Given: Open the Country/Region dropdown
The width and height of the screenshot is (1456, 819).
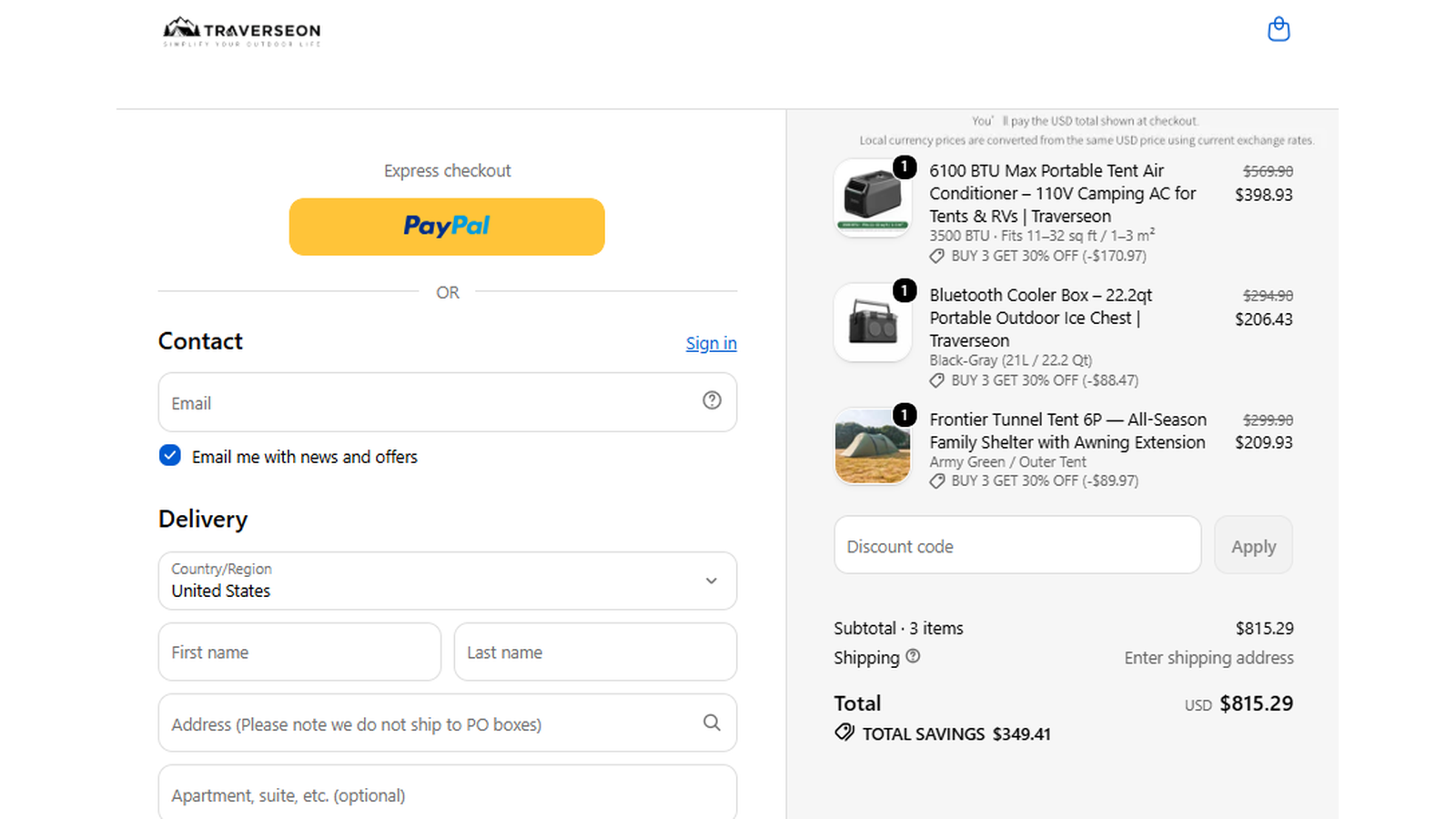Looking at the screenshot, I should pyautogui.click(x=448, y=581).
